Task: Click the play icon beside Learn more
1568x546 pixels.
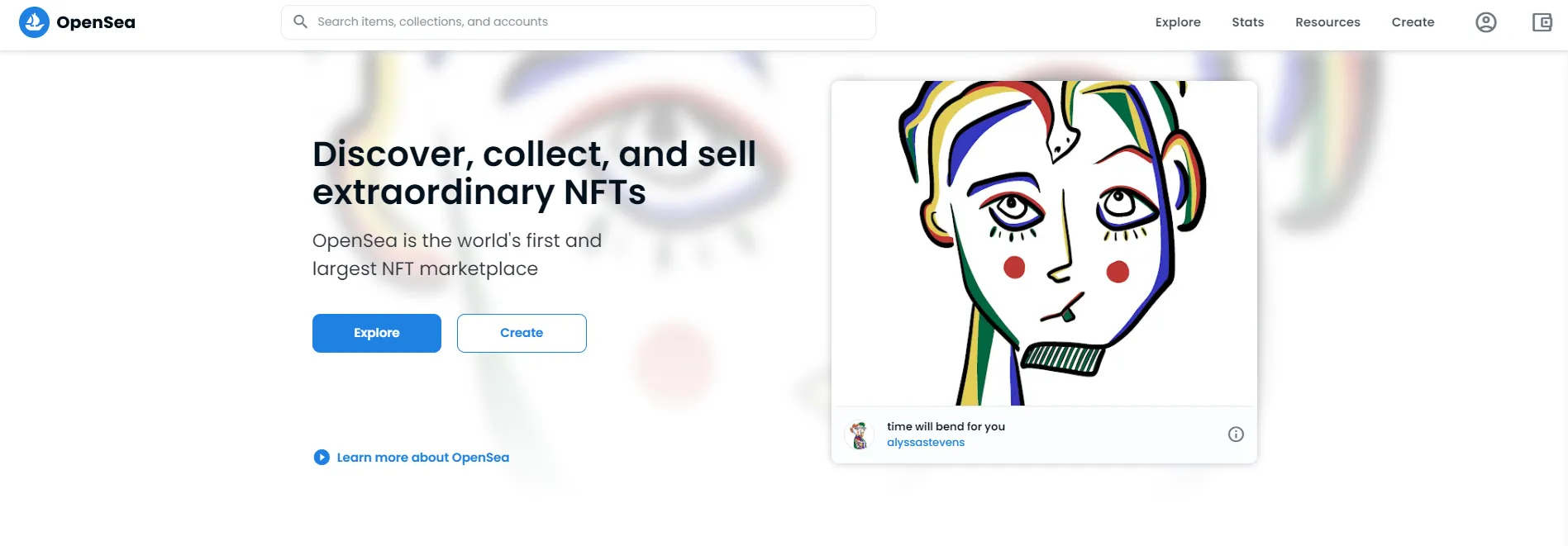Action: pos(322,458)
